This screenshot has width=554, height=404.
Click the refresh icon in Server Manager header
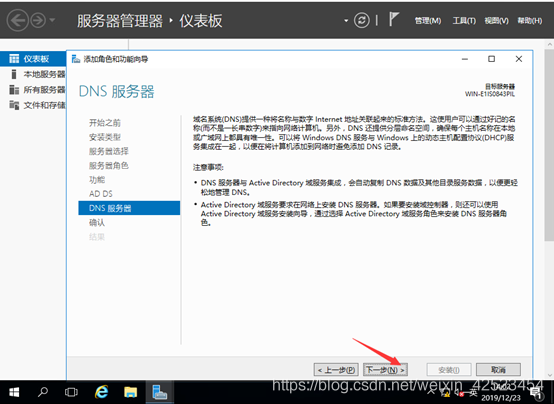(x=361, y=20)
